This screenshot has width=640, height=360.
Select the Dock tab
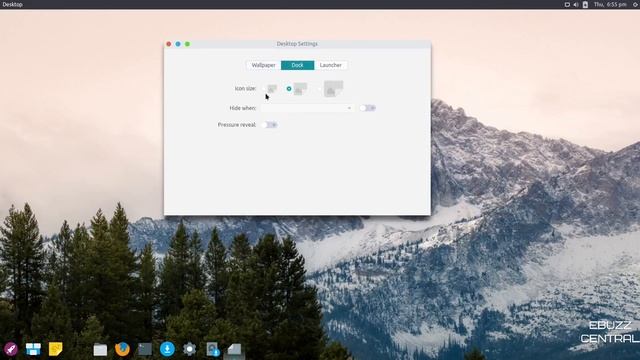point(298,65)
